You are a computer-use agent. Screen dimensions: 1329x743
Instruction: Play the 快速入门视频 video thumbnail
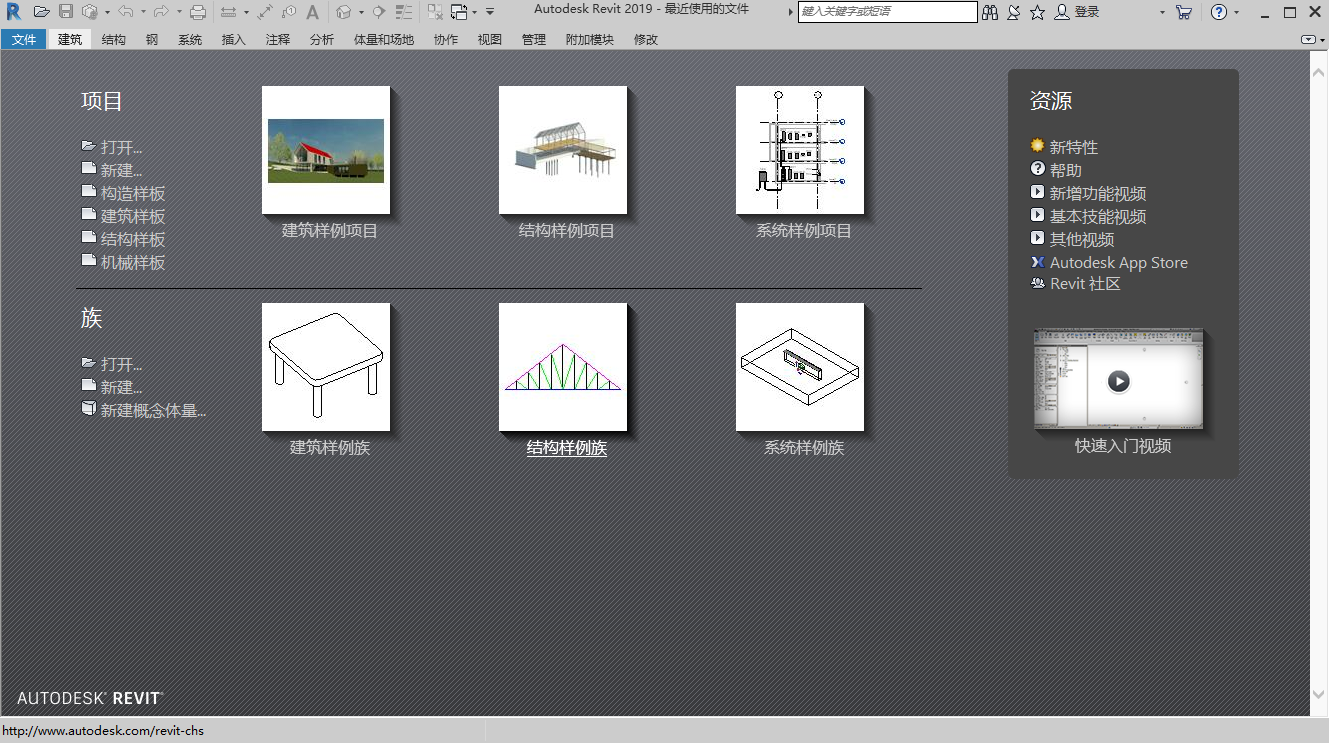[x=1118, y=381]
